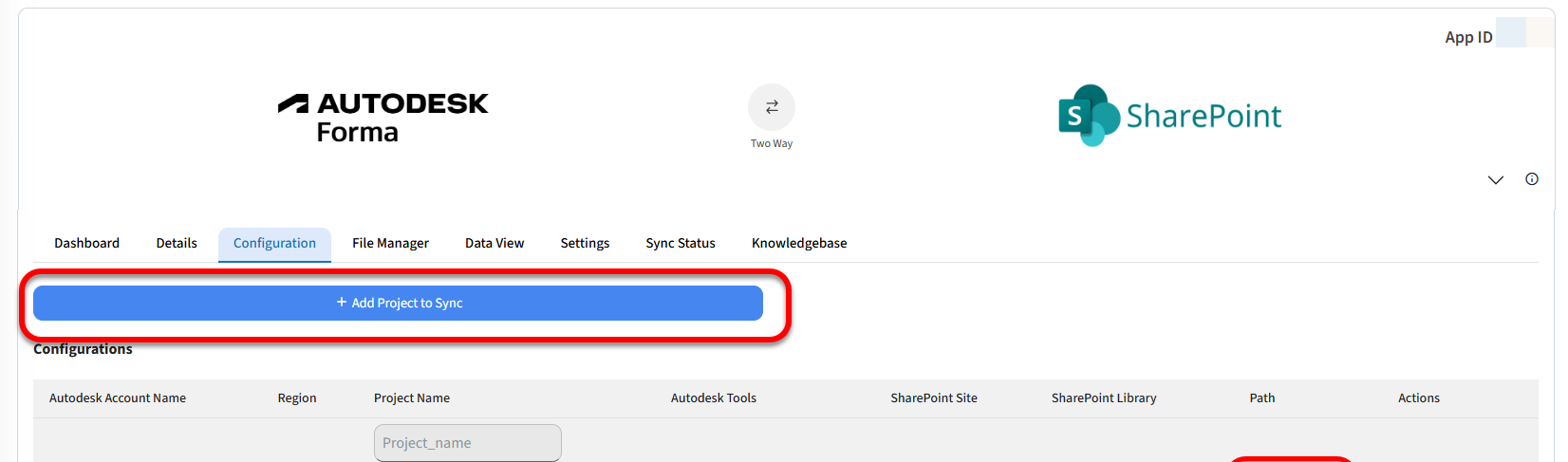Click the Autodesk Forma logo

[383, 117]
